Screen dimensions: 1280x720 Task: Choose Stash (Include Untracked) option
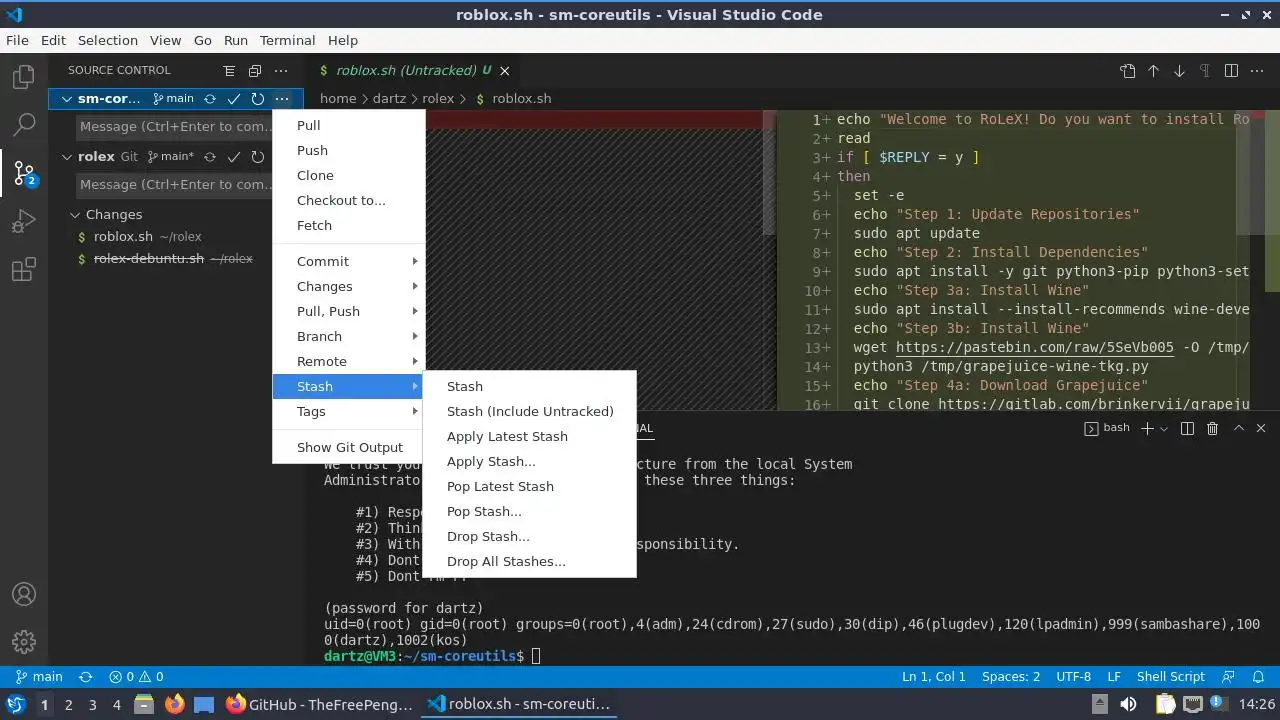(529, 411)
